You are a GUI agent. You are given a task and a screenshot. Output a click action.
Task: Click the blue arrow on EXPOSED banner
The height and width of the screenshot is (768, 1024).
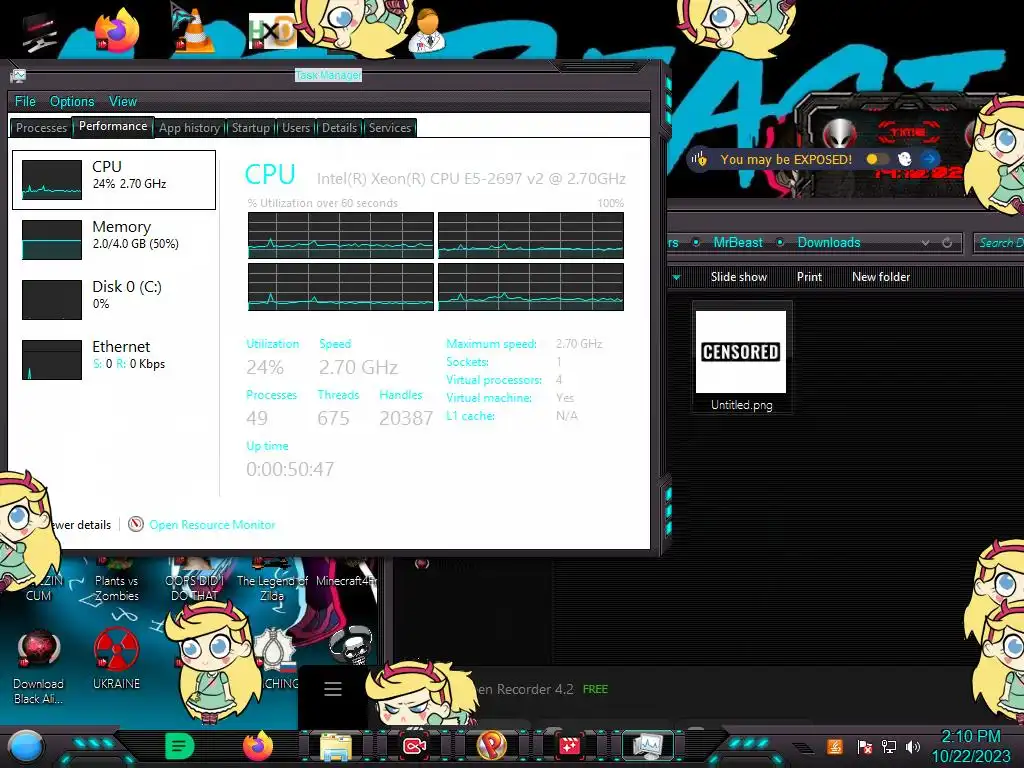929,159
